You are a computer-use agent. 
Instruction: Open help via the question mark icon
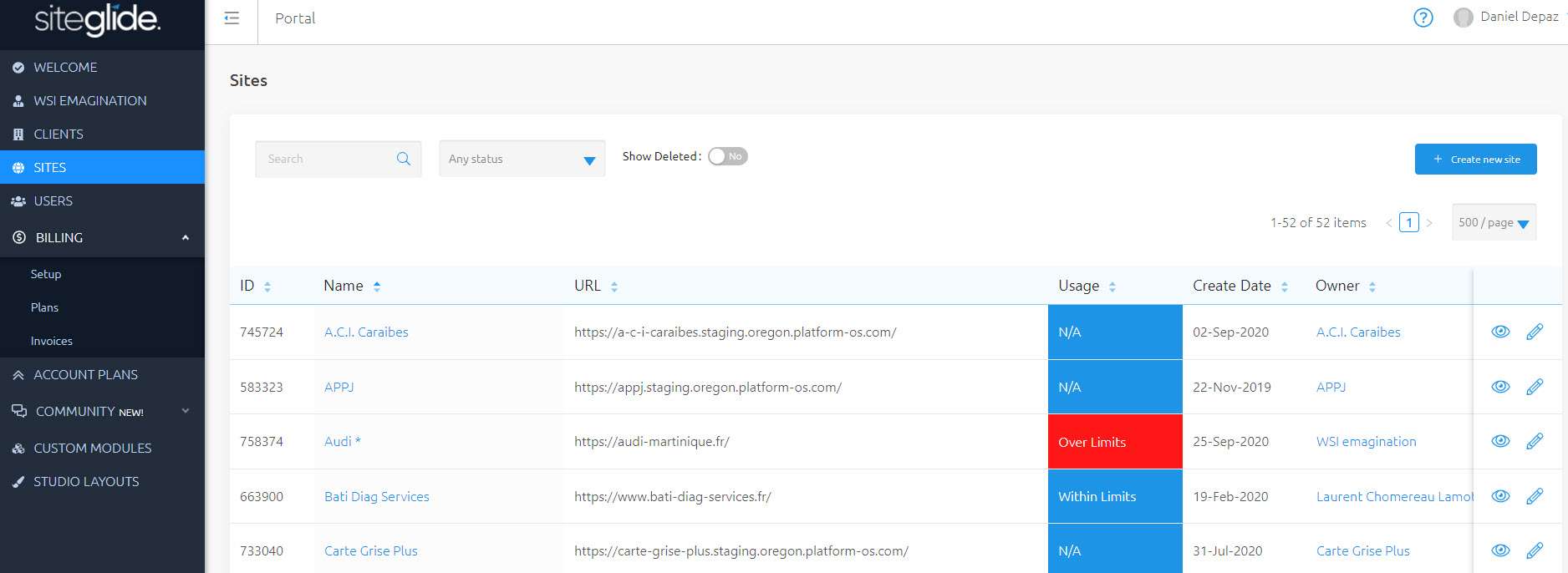point(1423,18)
